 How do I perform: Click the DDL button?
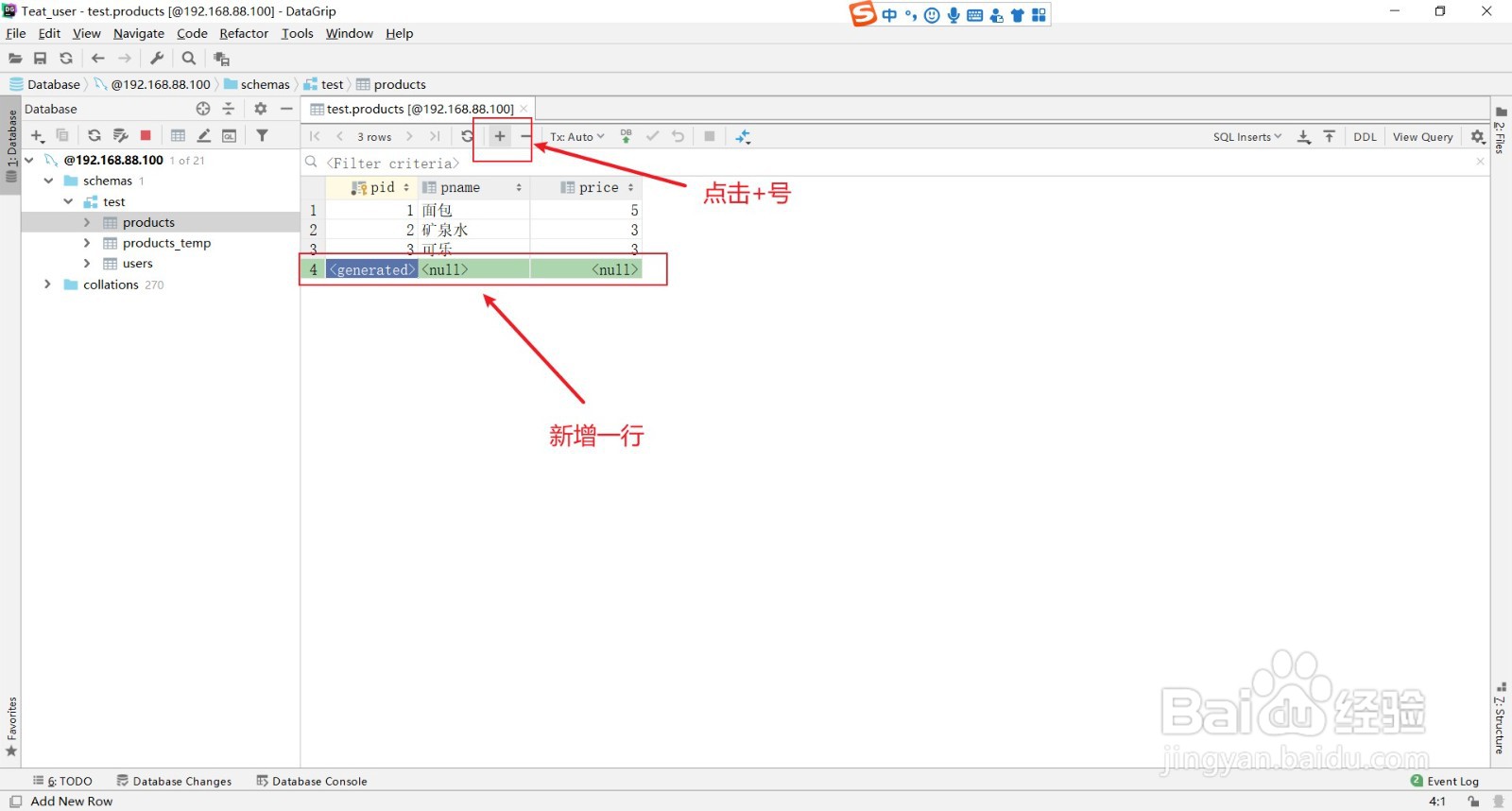pos(1365,137)
